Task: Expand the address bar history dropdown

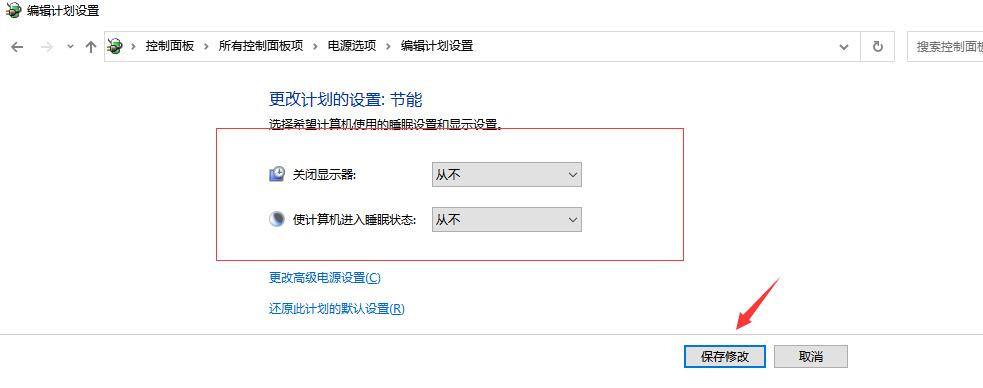Action: pos(844,46)
